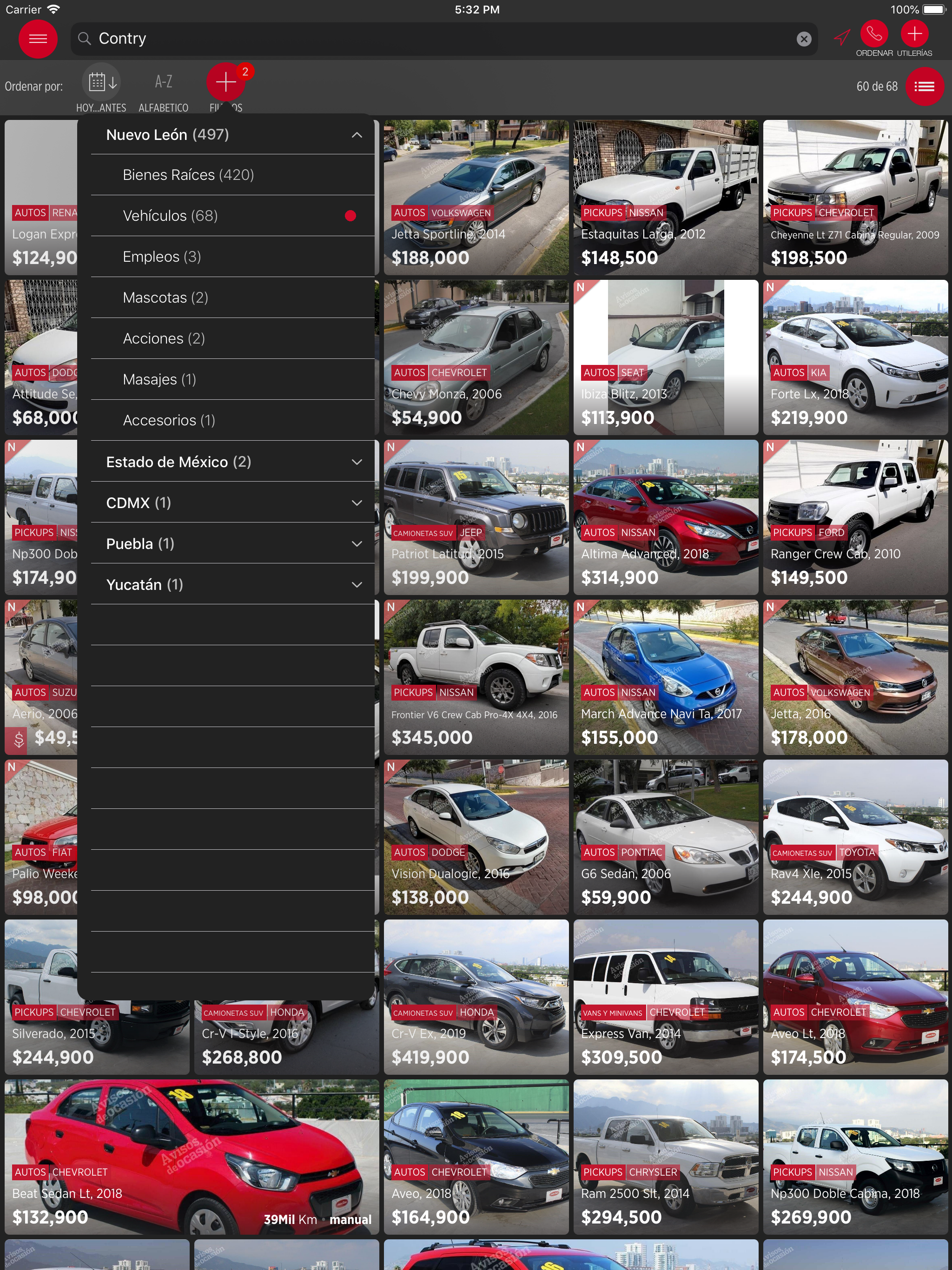
Task: Open the Chevy Monza 2006 listing
Action: point(476,357)
